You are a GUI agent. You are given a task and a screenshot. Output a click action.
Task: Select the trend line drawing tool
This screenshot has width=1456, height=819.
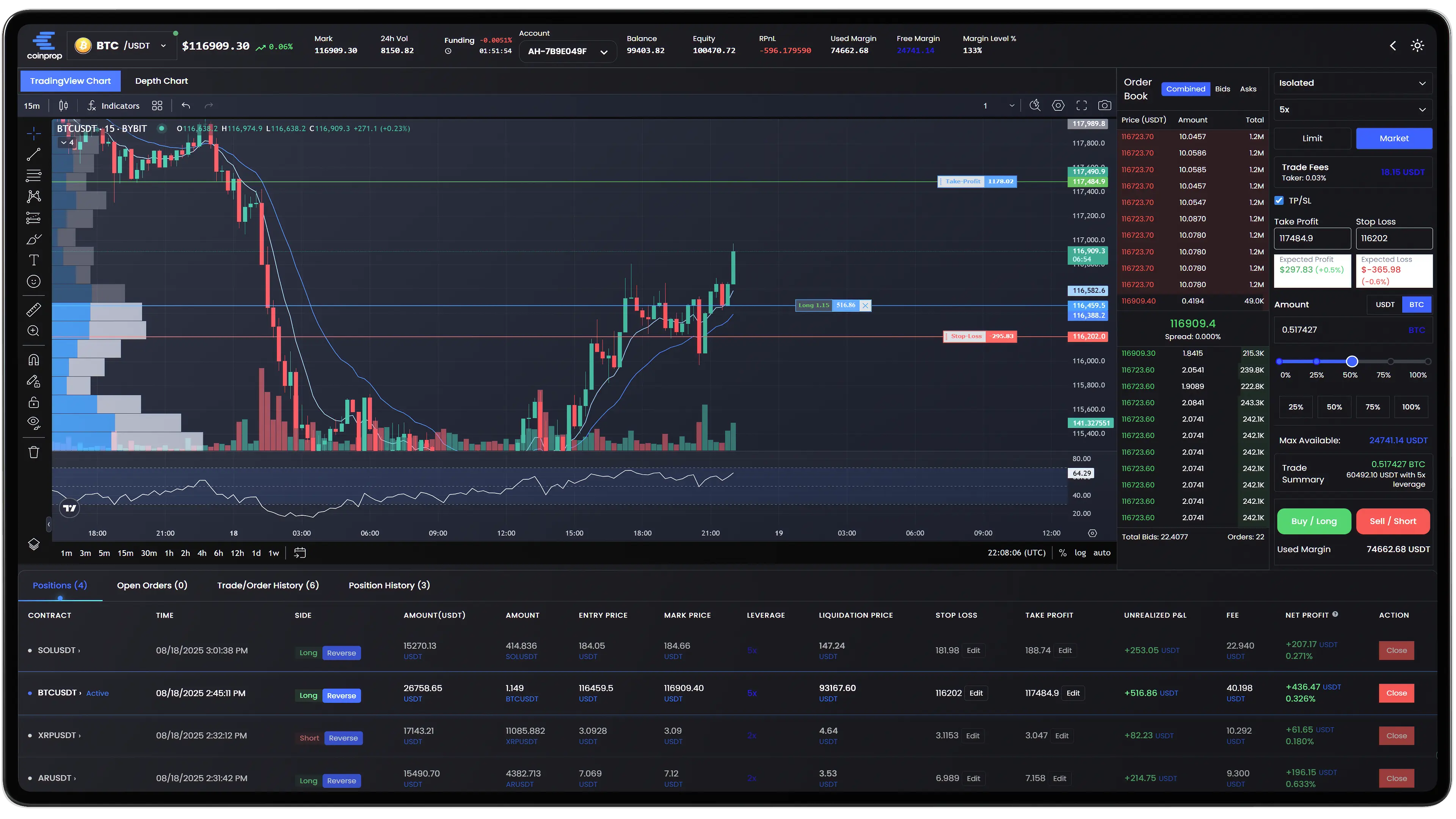pos(33,154)
